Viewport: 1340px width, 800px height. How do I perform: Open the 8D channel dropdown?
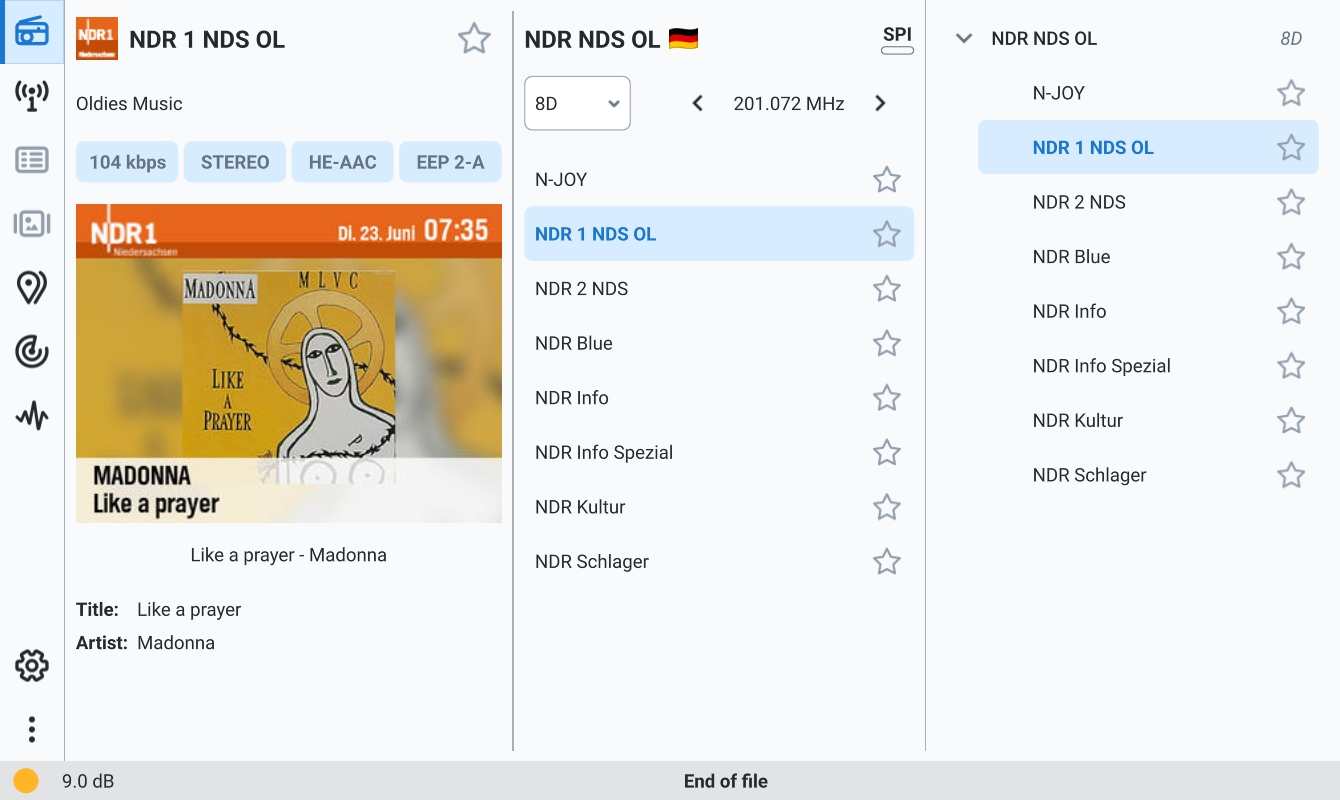(x=577, y=103)
